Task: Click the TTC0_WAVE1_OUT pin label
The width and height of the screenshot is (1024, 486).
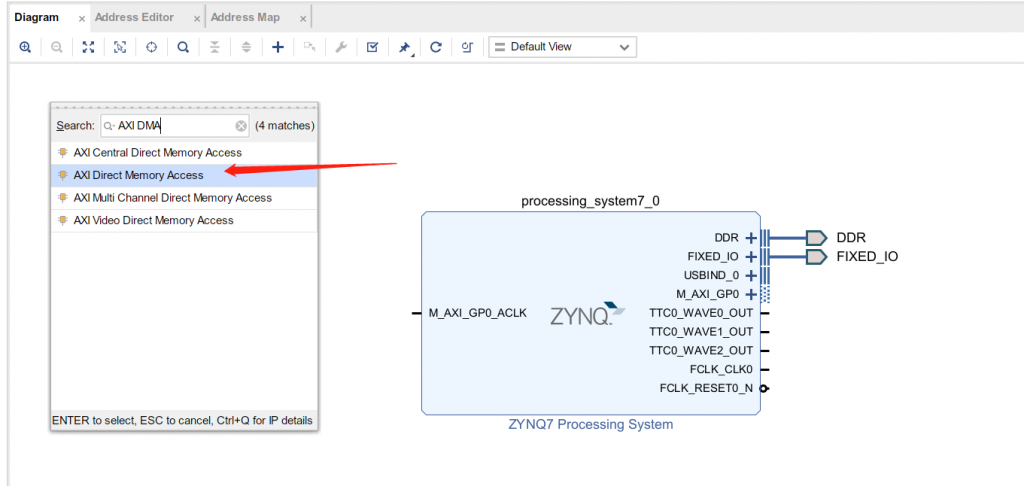Action: point(701,331)
